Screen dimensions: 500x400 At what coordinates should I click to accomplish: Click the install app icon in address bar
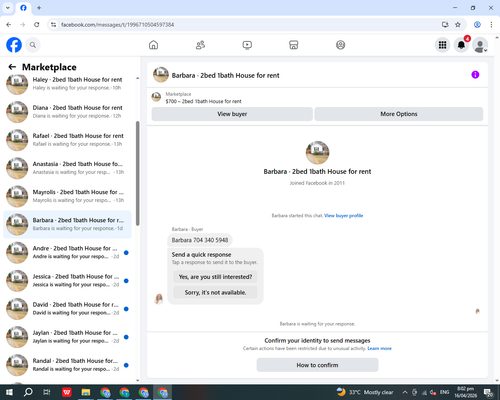(445, 25)
